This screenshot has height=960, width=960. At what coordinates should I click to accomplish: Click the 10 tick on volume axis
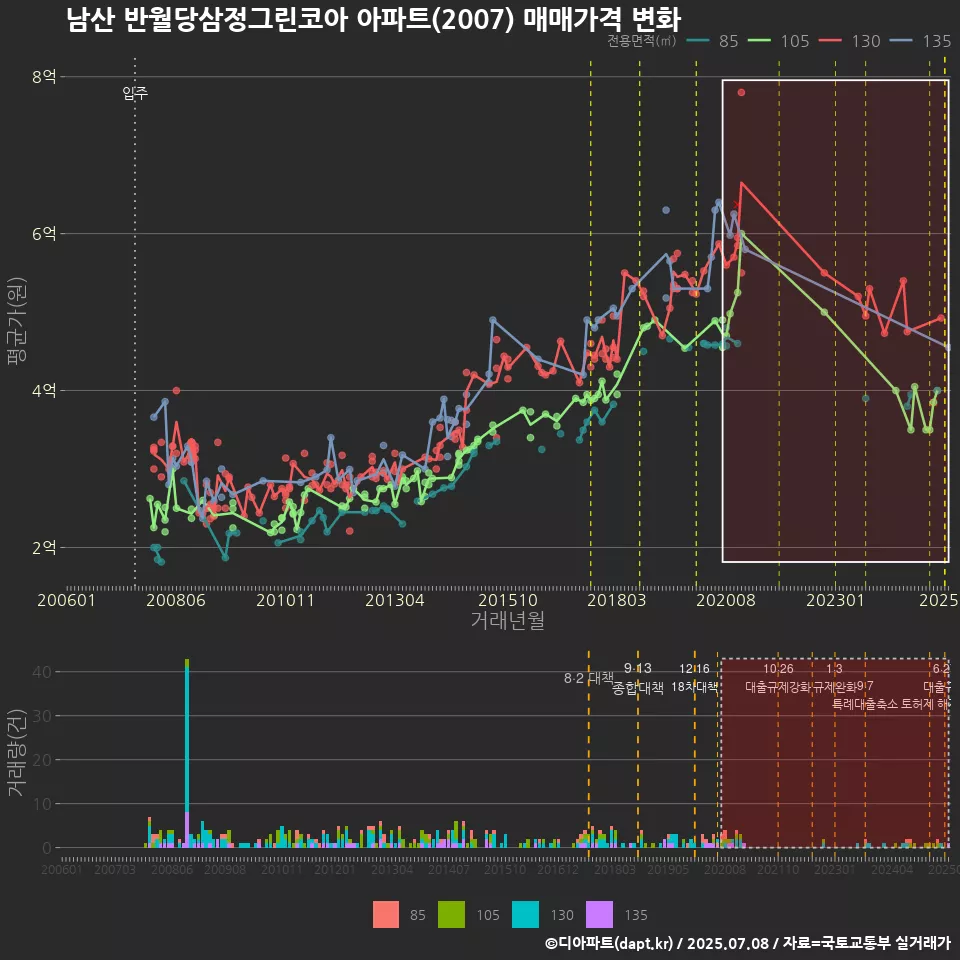pos(42,804)
